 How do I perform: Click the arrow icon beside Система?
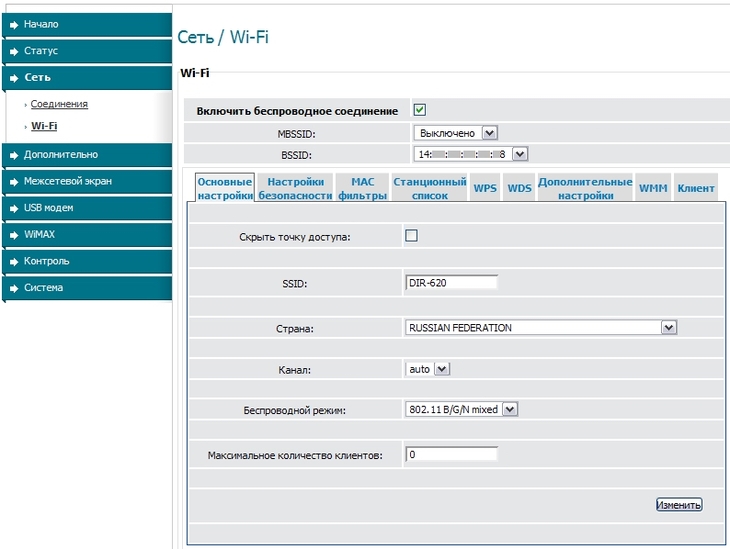point(14,288)
